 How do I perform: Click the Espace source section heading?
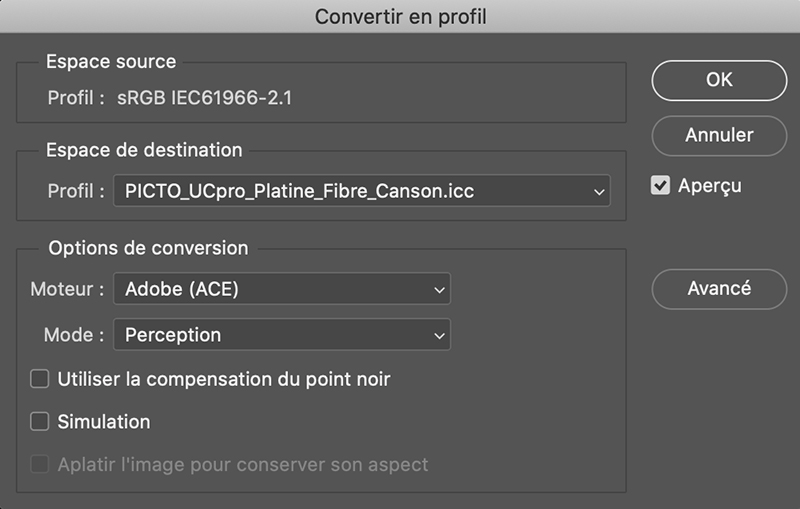[111, 62]
